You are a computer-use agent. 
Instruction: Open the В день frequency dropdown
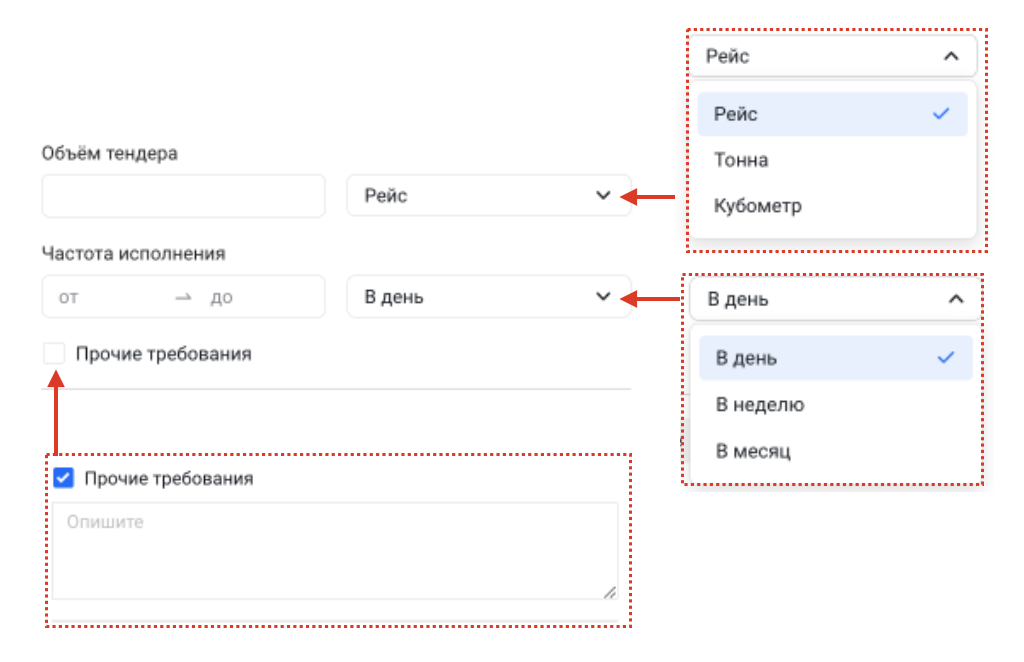[488, 296]
